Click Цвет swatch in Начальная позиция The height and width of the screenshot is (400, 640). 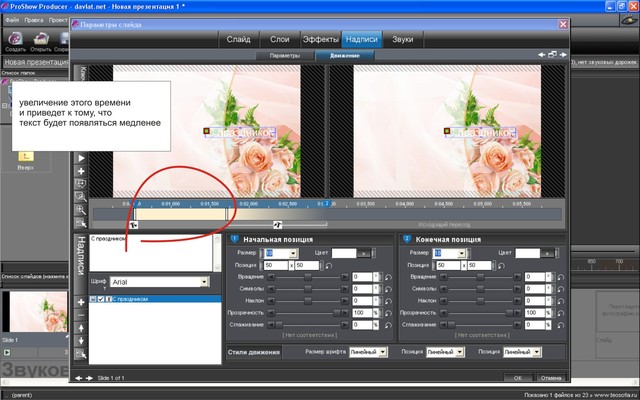click(344, 253)
